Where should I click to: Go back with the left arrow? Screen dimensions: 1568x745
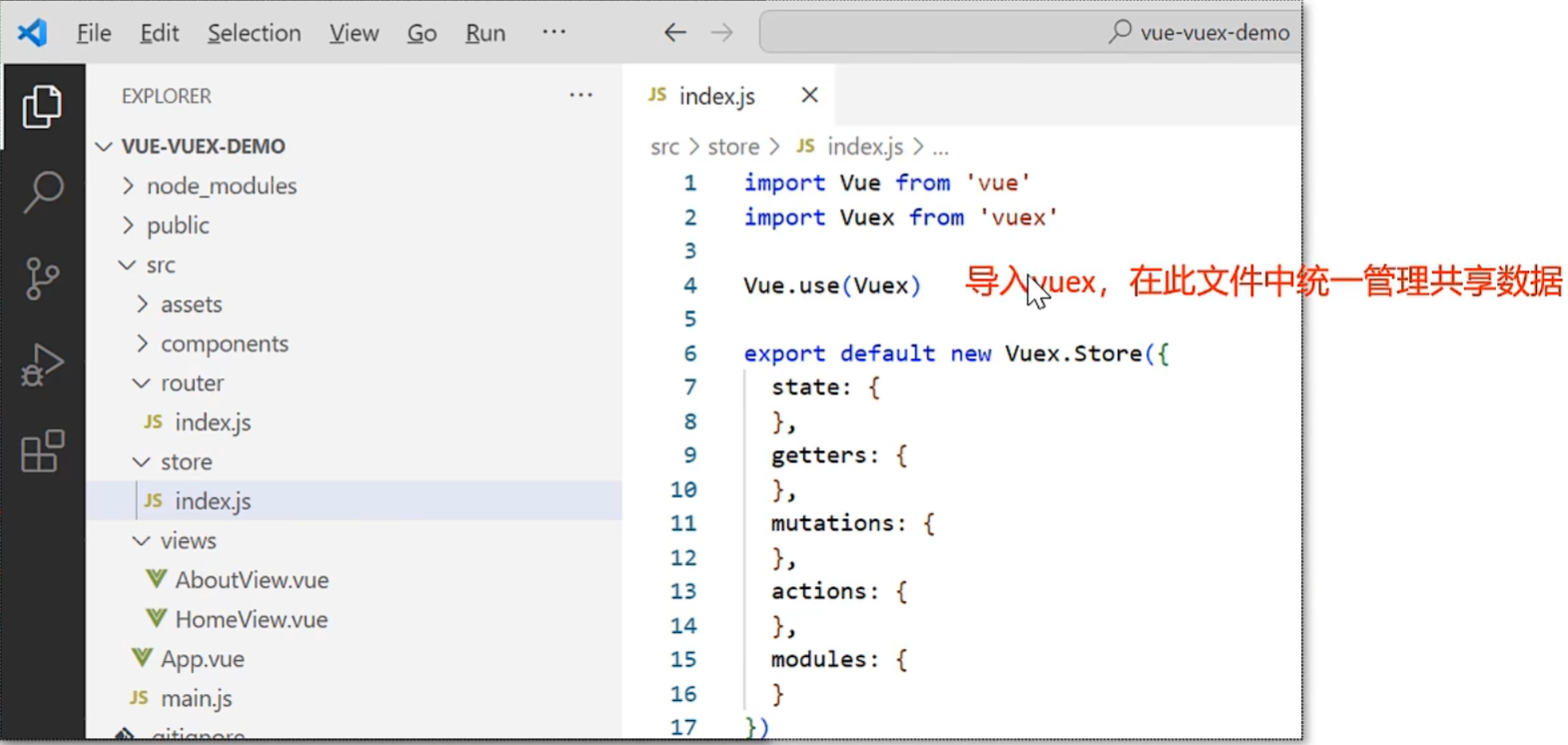[675, 32]
